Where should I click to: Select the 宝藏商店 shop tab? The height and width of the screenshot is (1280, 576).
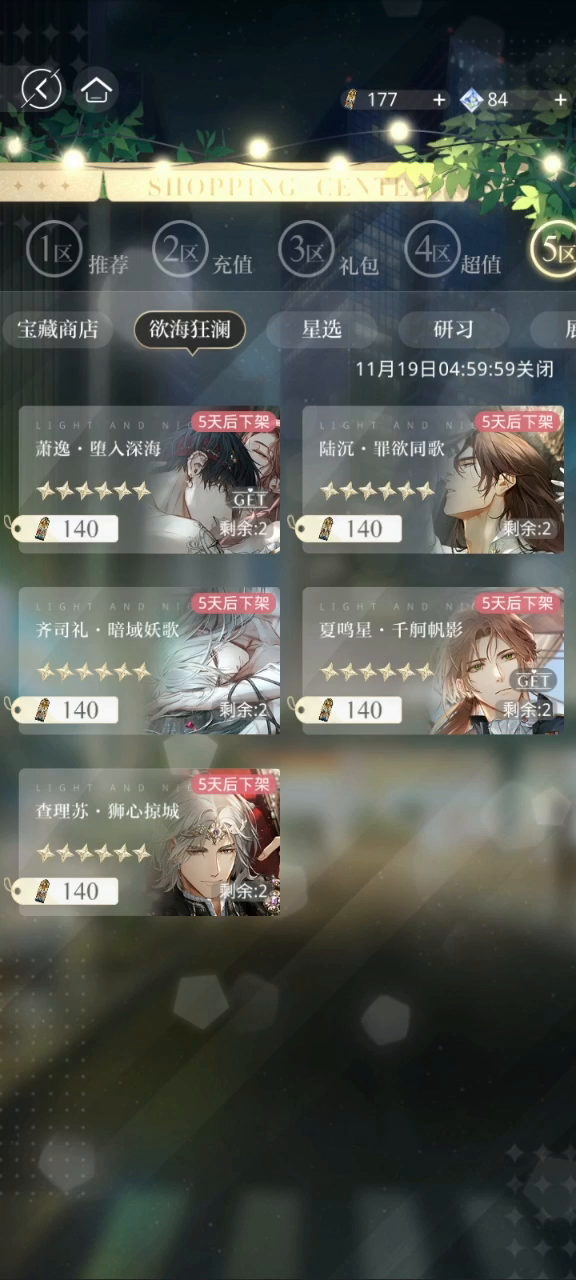click(58, 329)
